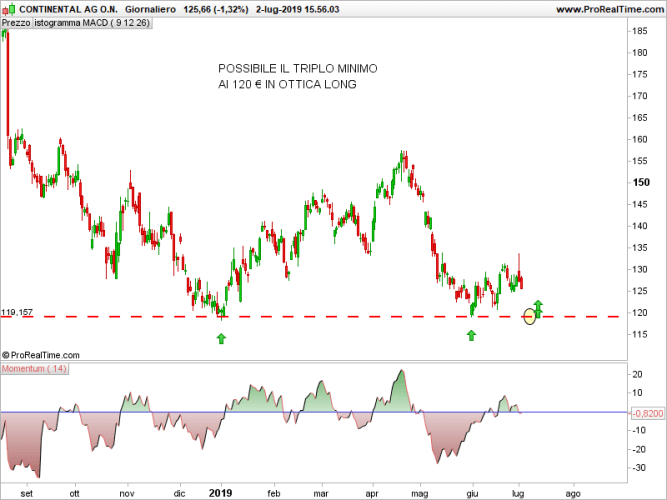Click the green arrow below the January 2019 low
The image size is (667, 500).
[x=221, y=339]
